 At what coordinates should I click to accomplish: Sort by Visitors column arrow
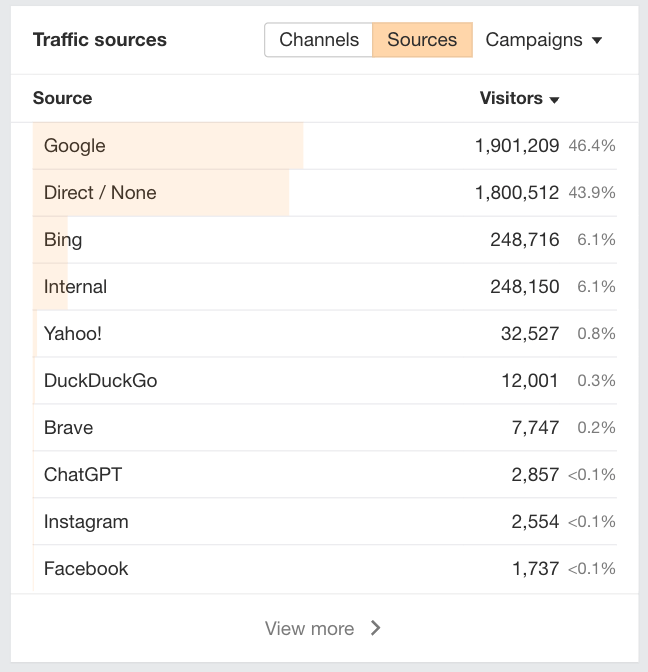[x=554, y=99]
